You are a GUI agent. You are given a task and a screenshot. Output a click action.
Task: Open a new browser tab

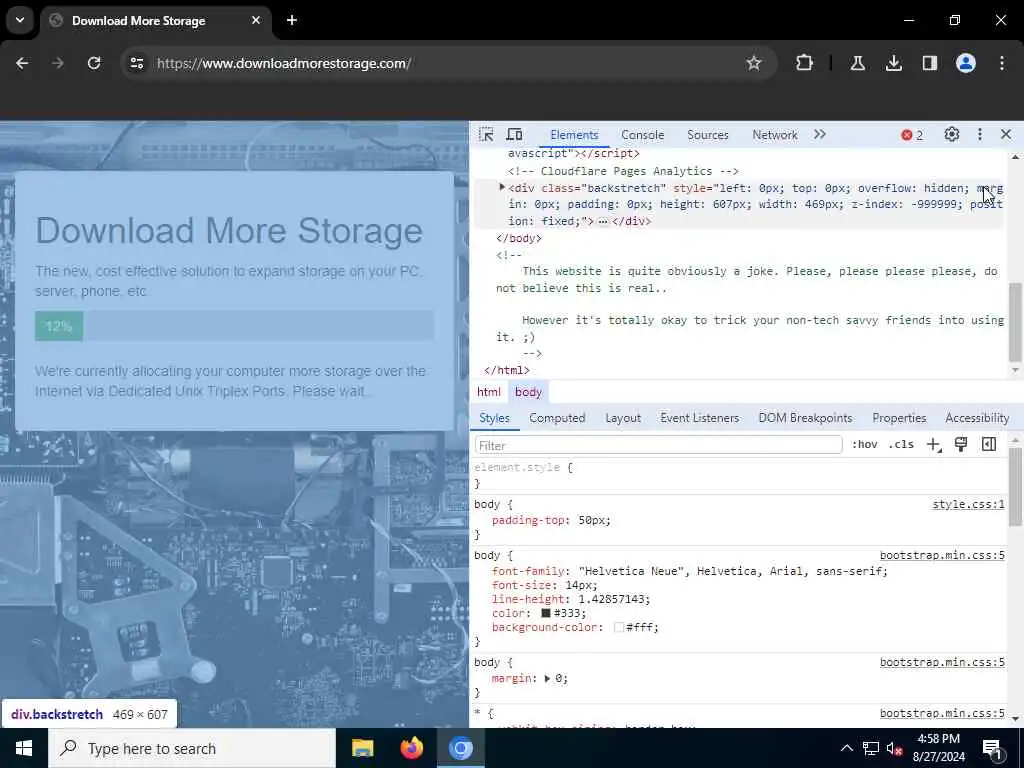[x=292, y=20]
